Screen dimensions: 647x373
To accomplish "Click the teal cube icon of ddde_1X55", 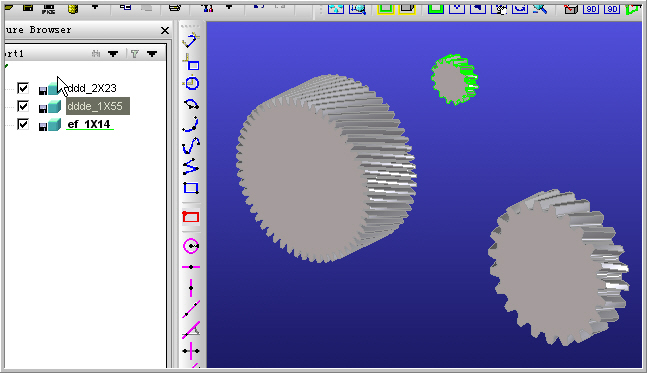I will (54, 106).
